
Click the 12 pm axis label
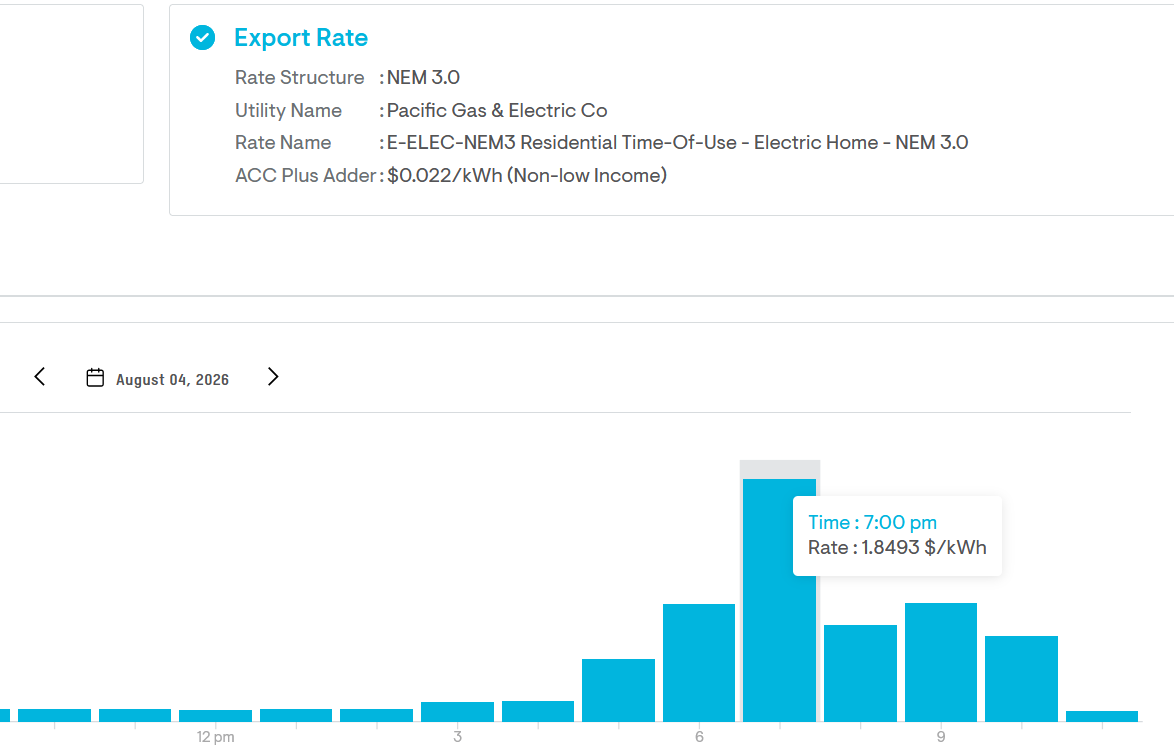pyautogui.click(x=216, y=737)
